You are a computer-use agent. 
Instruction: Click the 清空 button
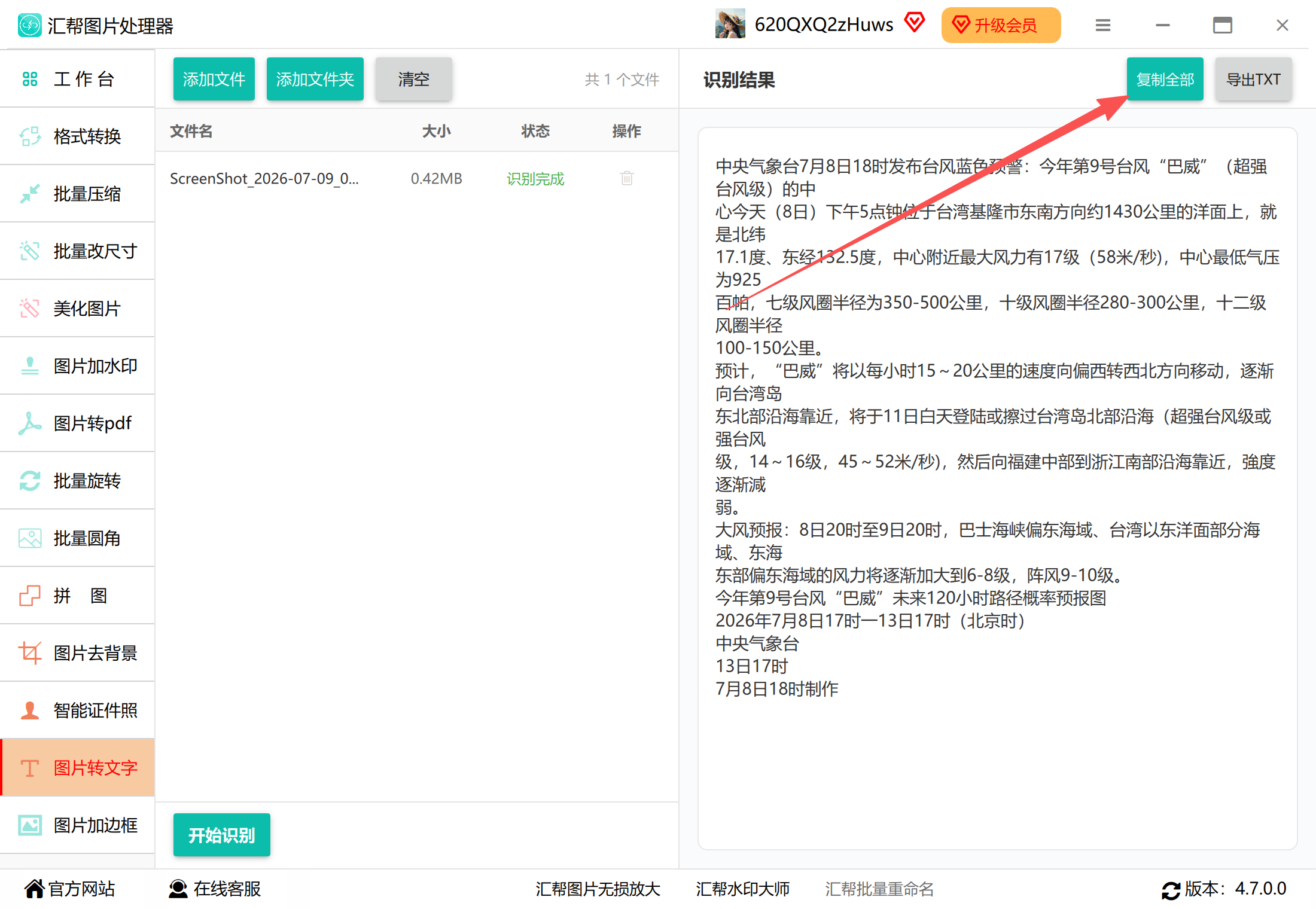pyautogui.click(x=414, y=79)
